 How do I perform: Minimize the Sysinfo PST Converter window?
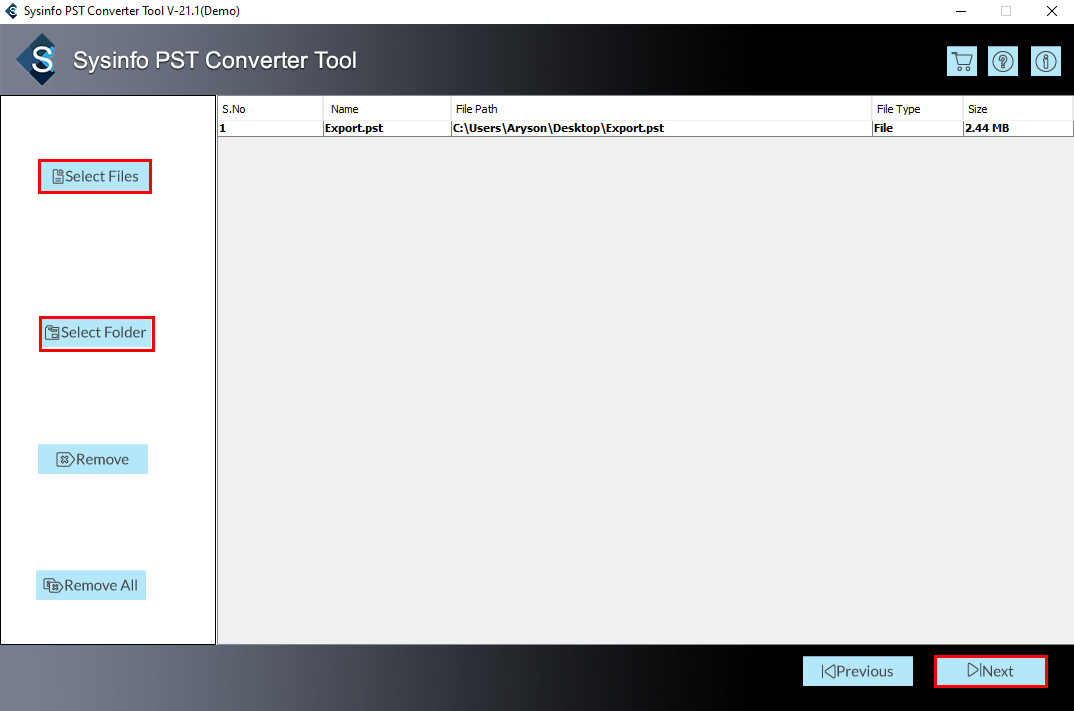tap(961, 11)
